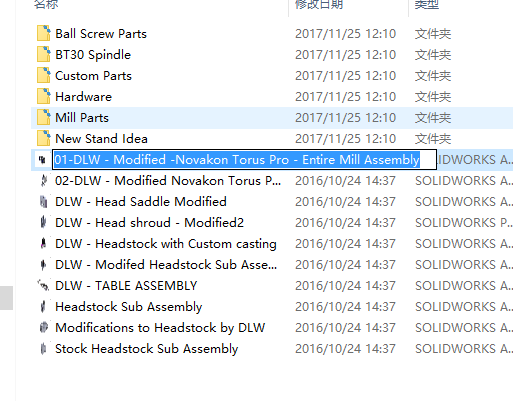The width and height of the screenshot is (513, 401).
Task: Select 02-DLW - Modified Novakon Torus file
Action: pos(168,181)
